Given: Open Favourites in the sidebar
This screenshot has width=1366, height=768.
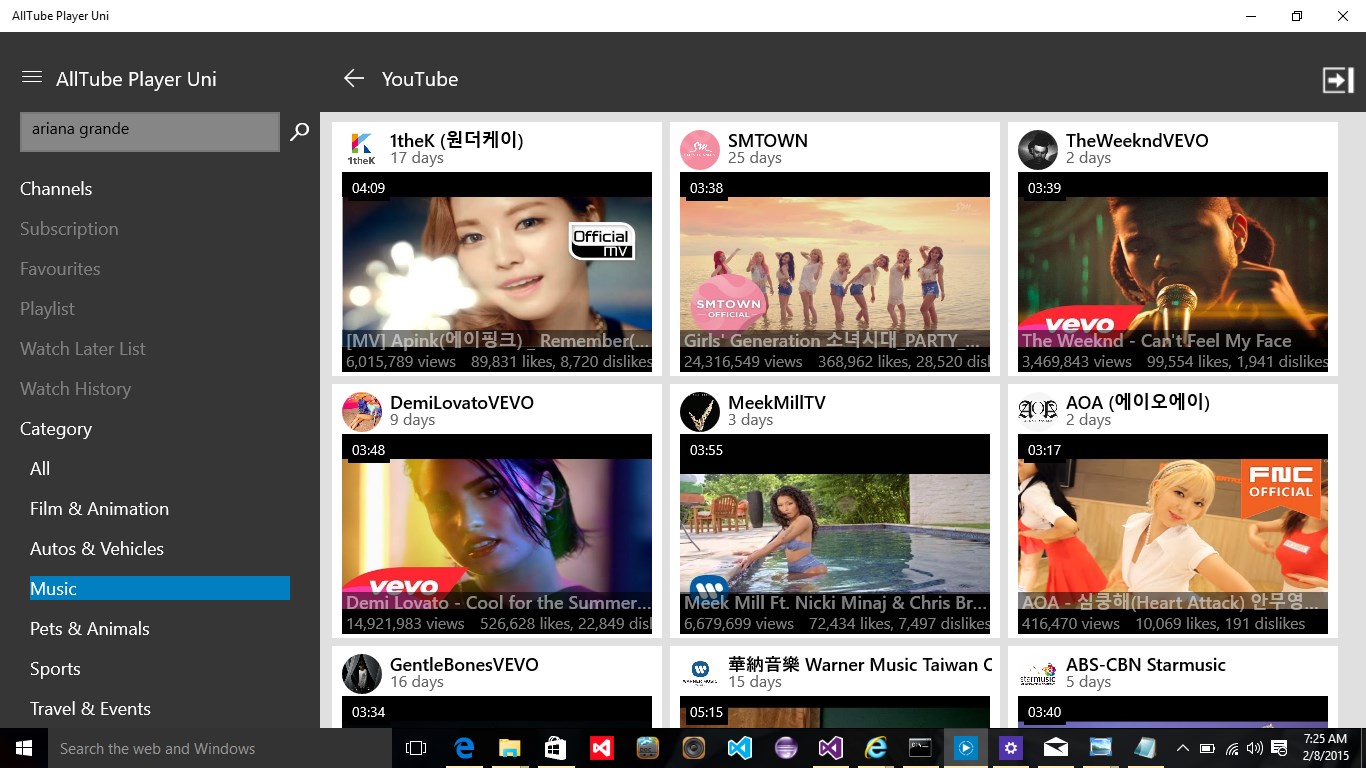Looking at the screenshot, I should pyautogui.click(x=60, y=269).
